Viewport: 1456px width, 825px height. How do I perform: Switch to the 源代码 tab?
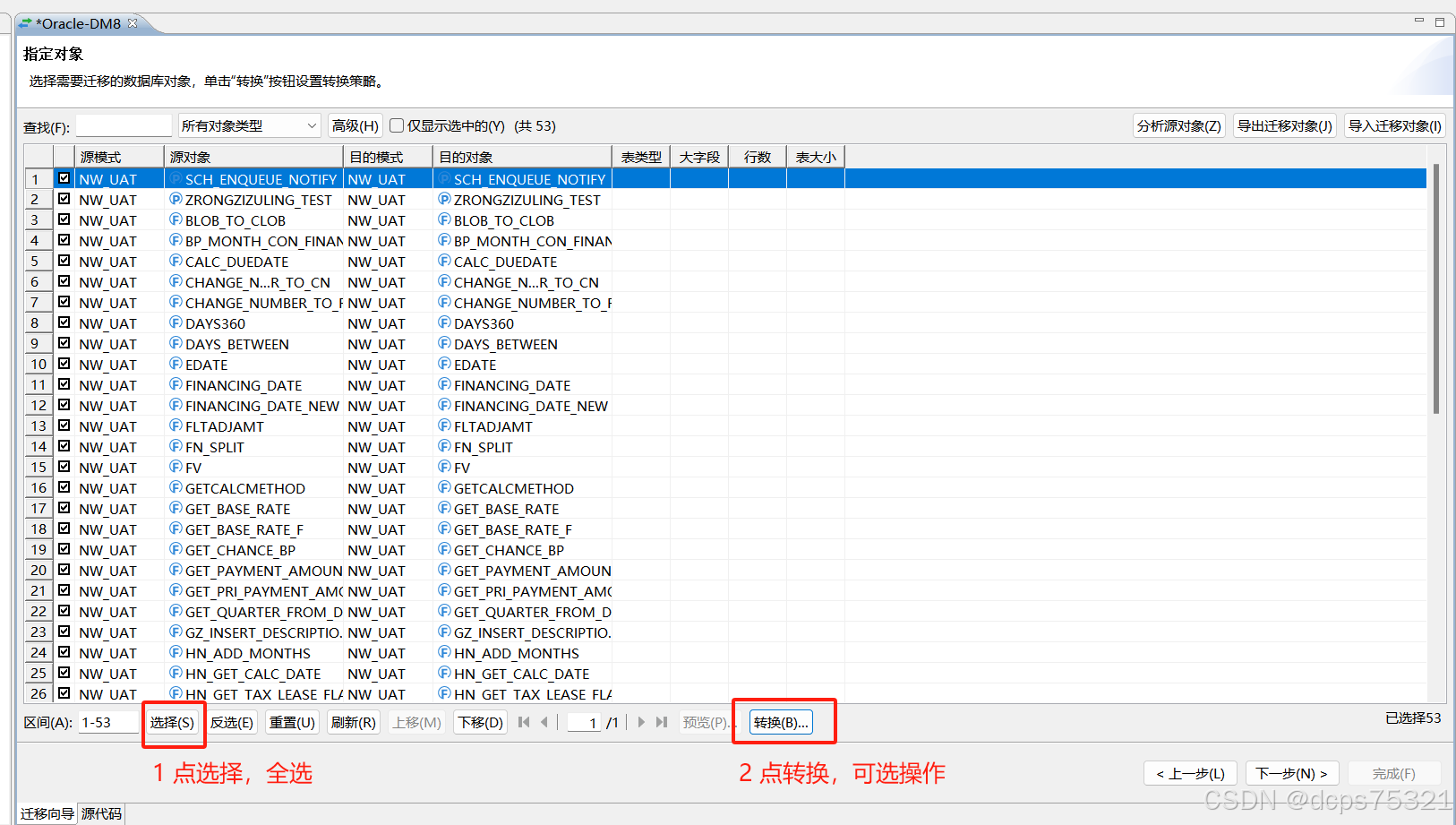click(x=100, y=812)
